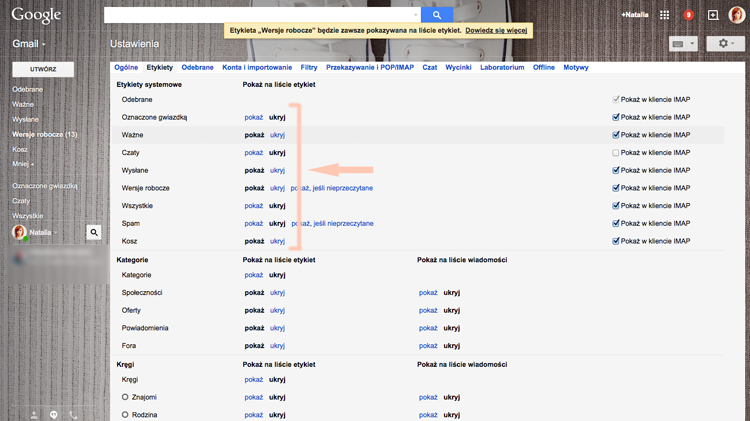Toggle IMAP checkbox for Oznaczone gwiazdką

tap(616, 117)
